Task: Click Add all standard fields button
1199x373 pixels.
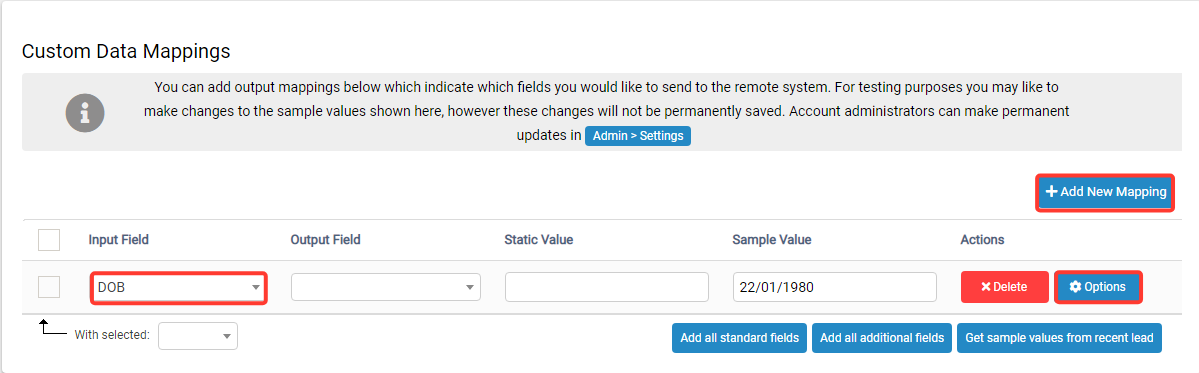Action: 739,338
